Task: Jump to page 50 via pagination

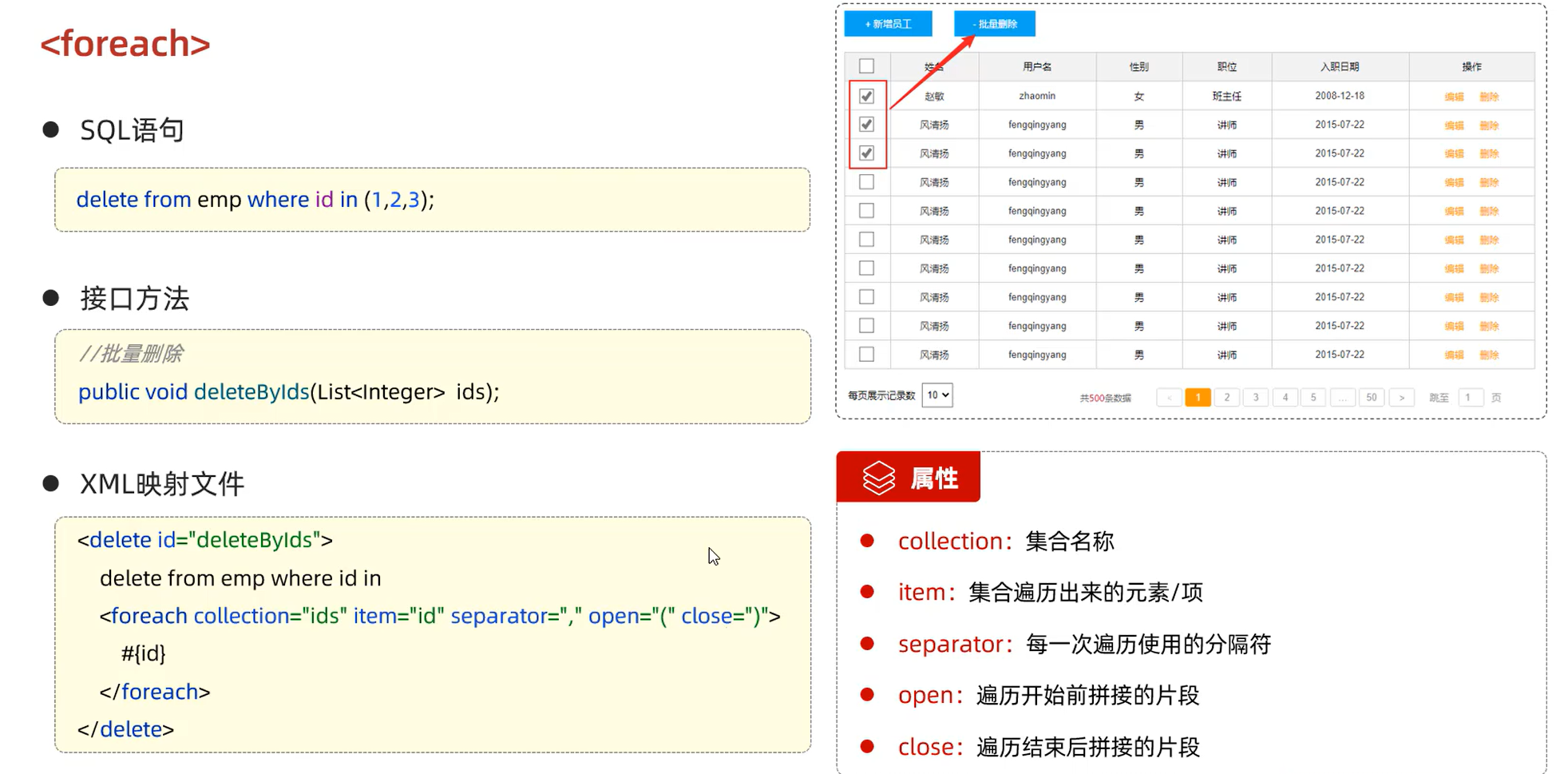Action: coord(1371,397)
